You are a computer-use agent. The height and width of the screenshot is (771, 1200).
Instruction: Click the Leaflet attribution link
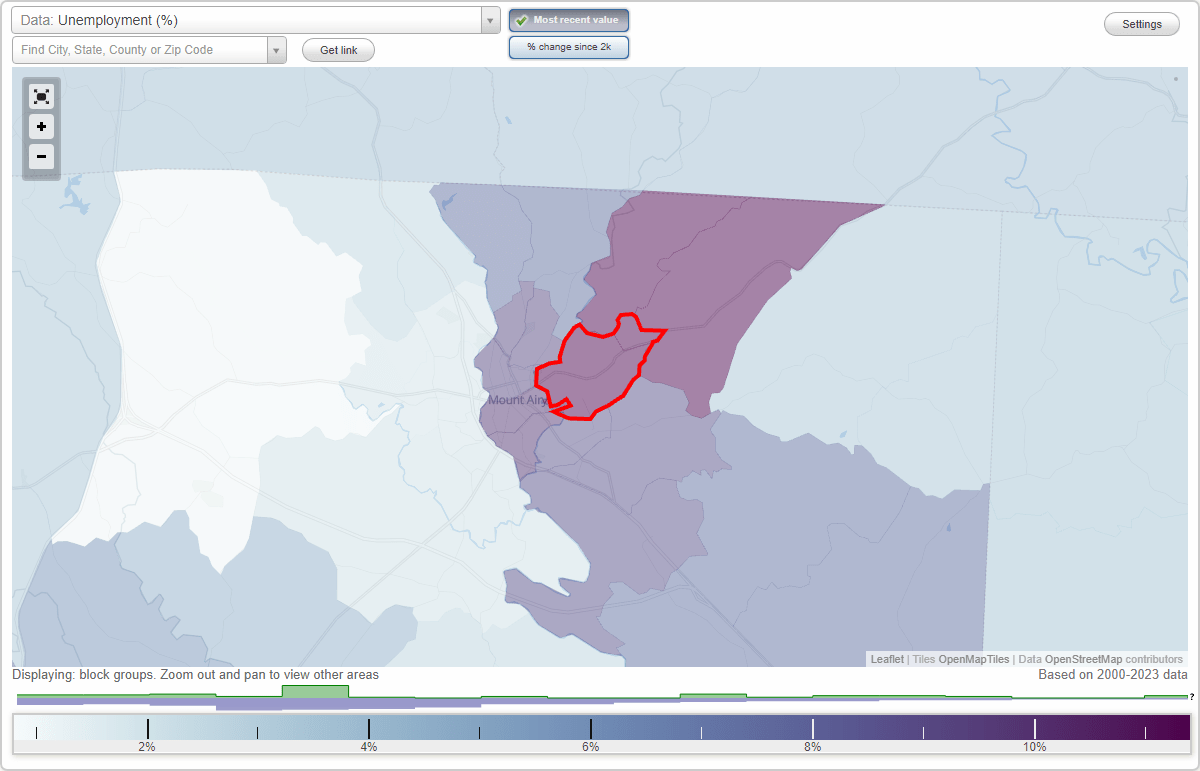pyautogui.click(x=884, y=659)
